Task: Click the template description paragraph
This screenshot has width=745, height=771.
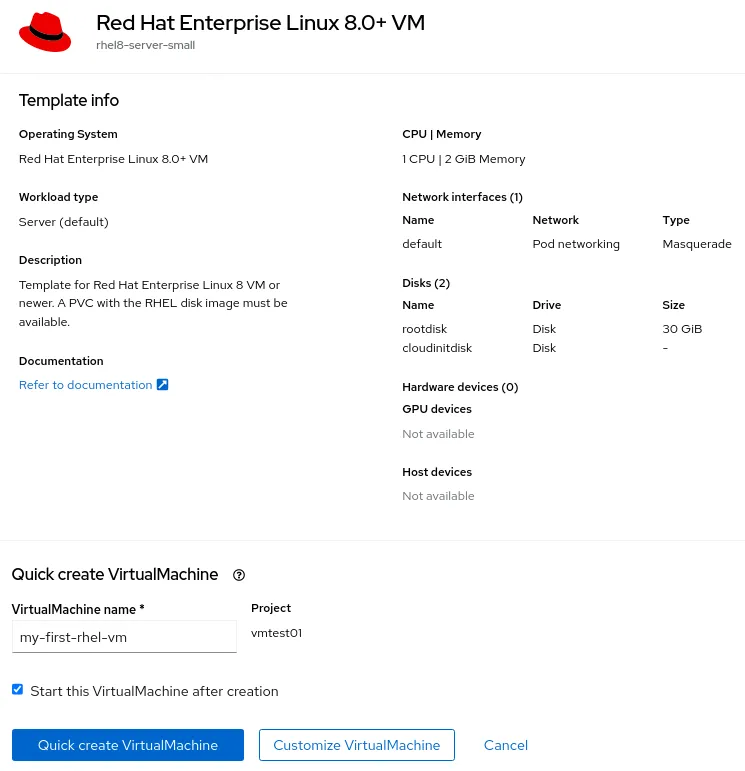Action: [x=153, y=303]
